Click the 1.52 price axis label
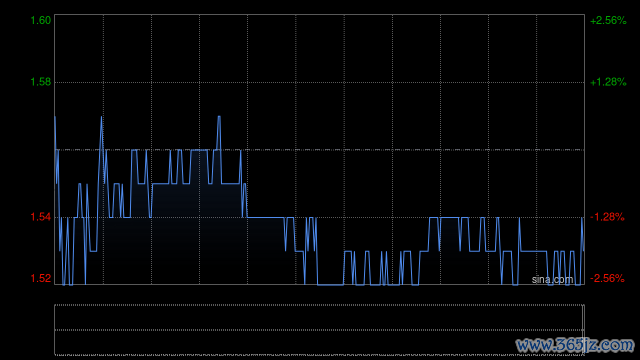 coord(41,278)
